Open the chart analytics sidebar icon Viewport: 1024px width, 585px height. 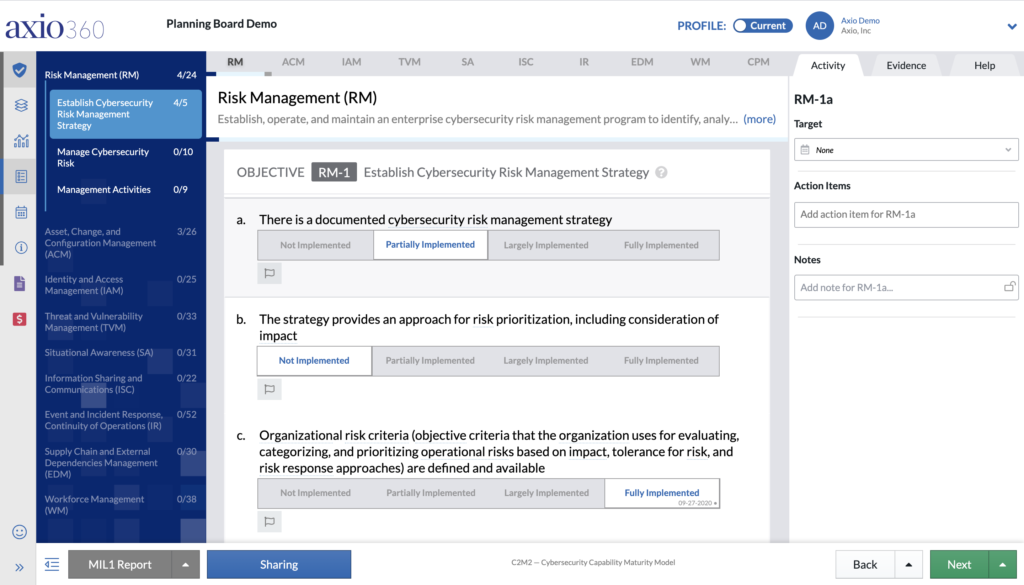tap(20, 141)
